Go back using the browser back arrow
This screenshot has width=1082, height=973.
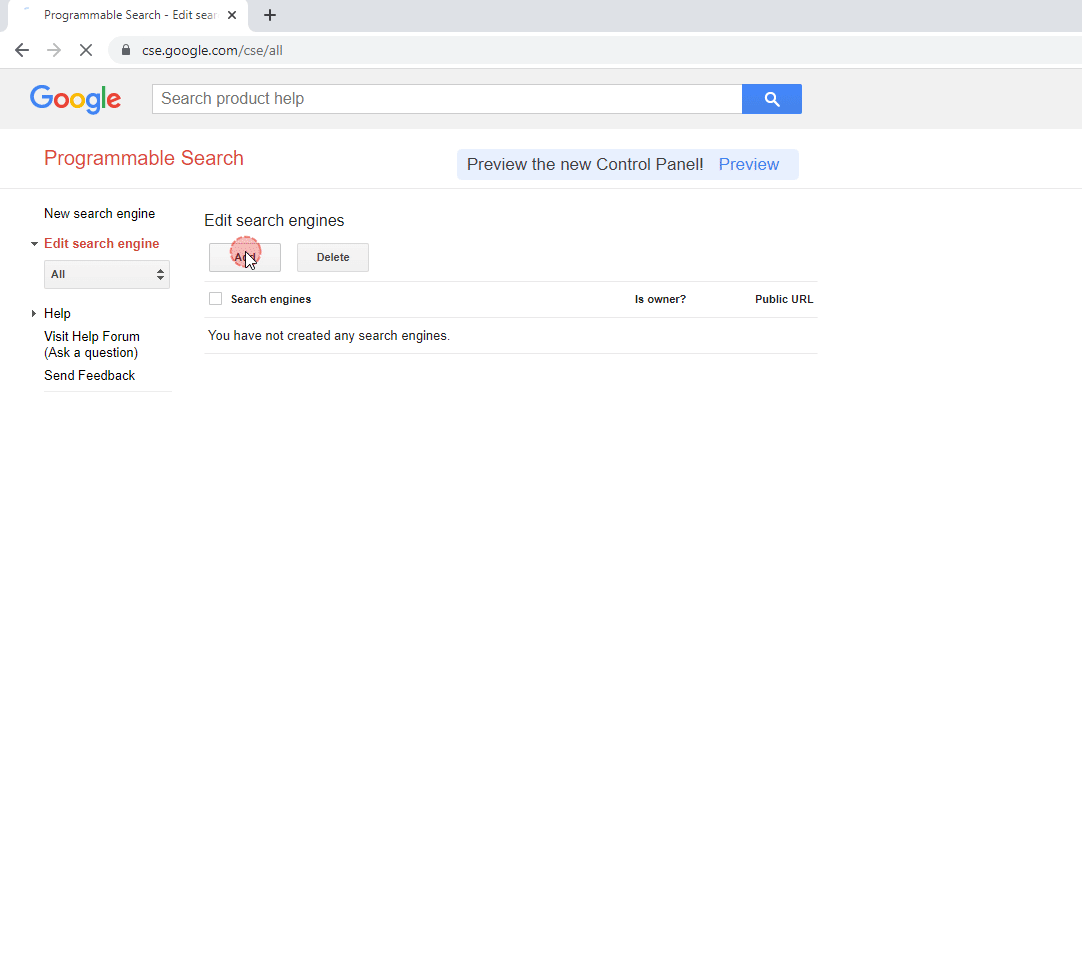(22, 50)
